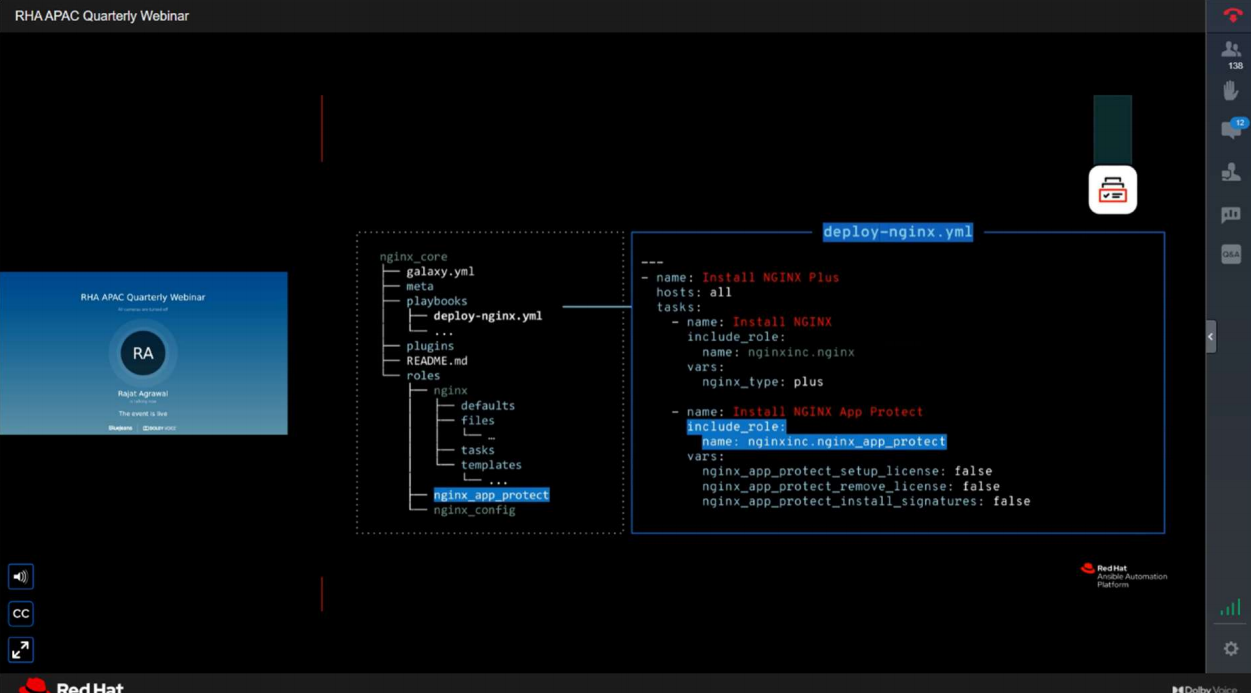Collapse the right sidebar using the chevron
Screen dimensions: 1251x693
point(1211,337)
